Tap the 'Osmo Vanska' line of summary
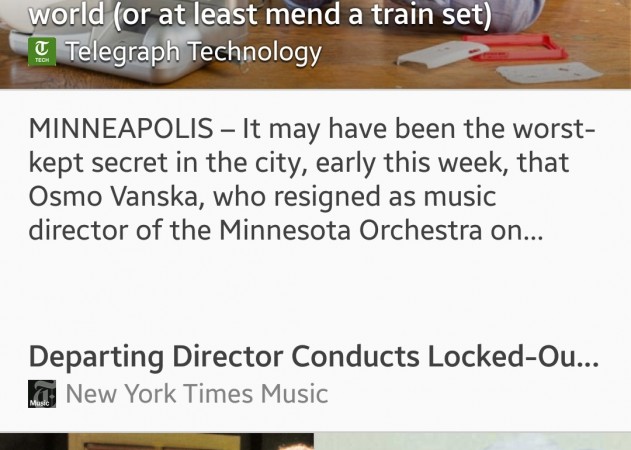 [x=262, y=197]
